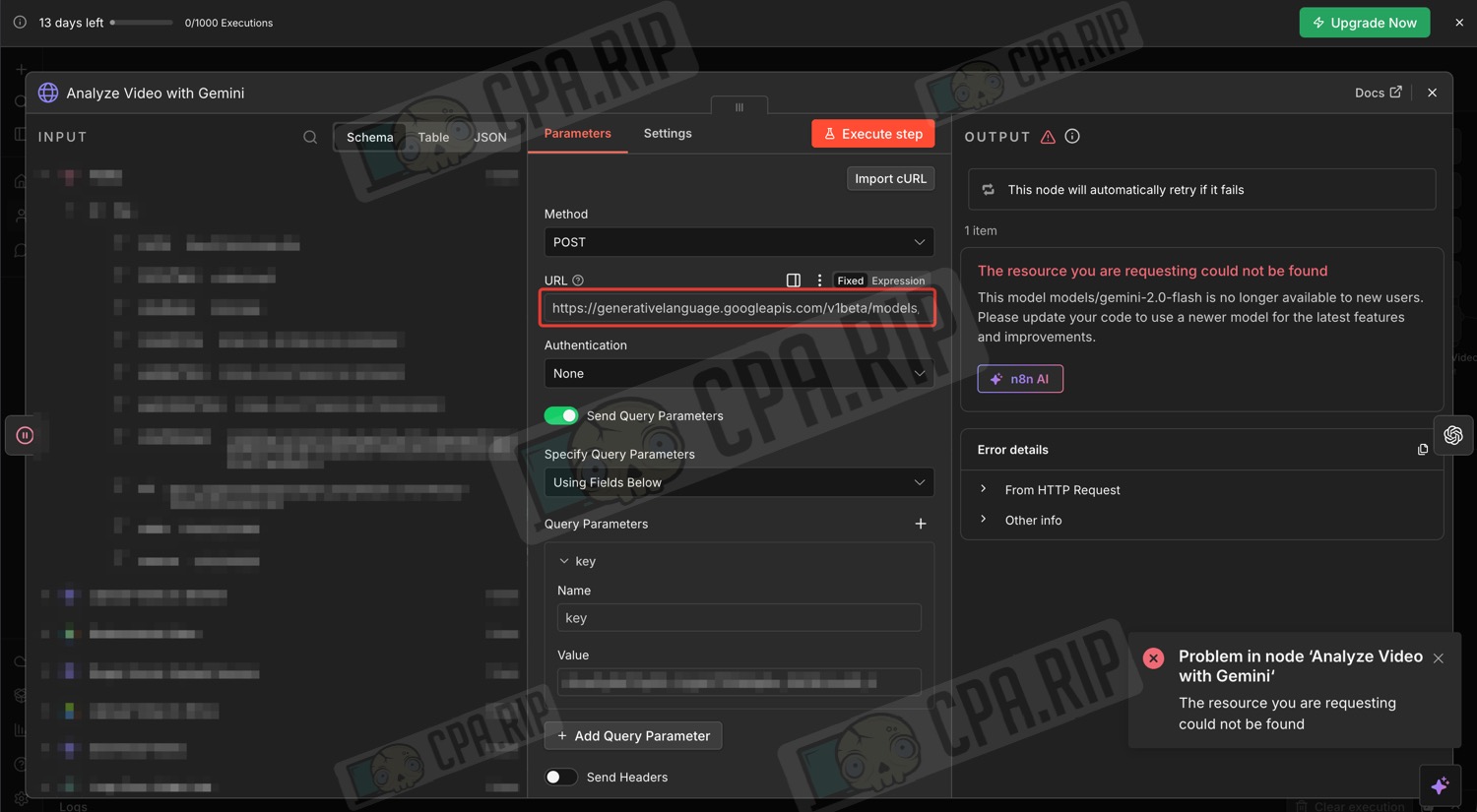Screen dimensions: 1477x812
Task: Click the search icon in Input panel
Action: (310, 138)
